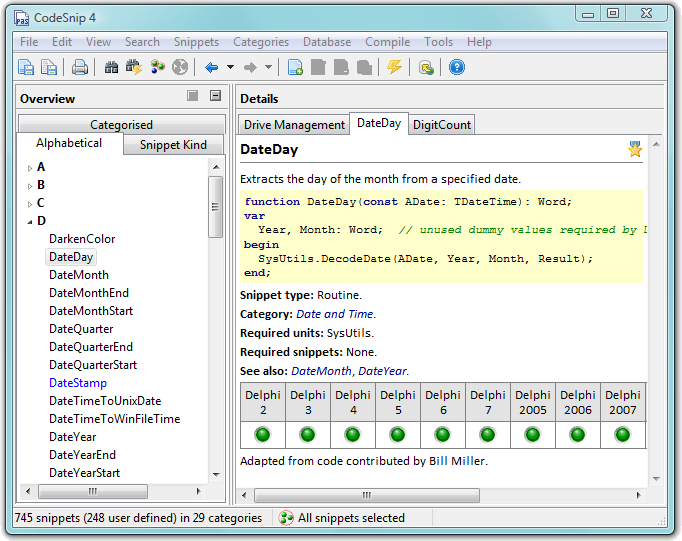Open the Snippets menu
The width and height of the screenshot is (682, 541).
pyautogui.click(x=196, y=42)
